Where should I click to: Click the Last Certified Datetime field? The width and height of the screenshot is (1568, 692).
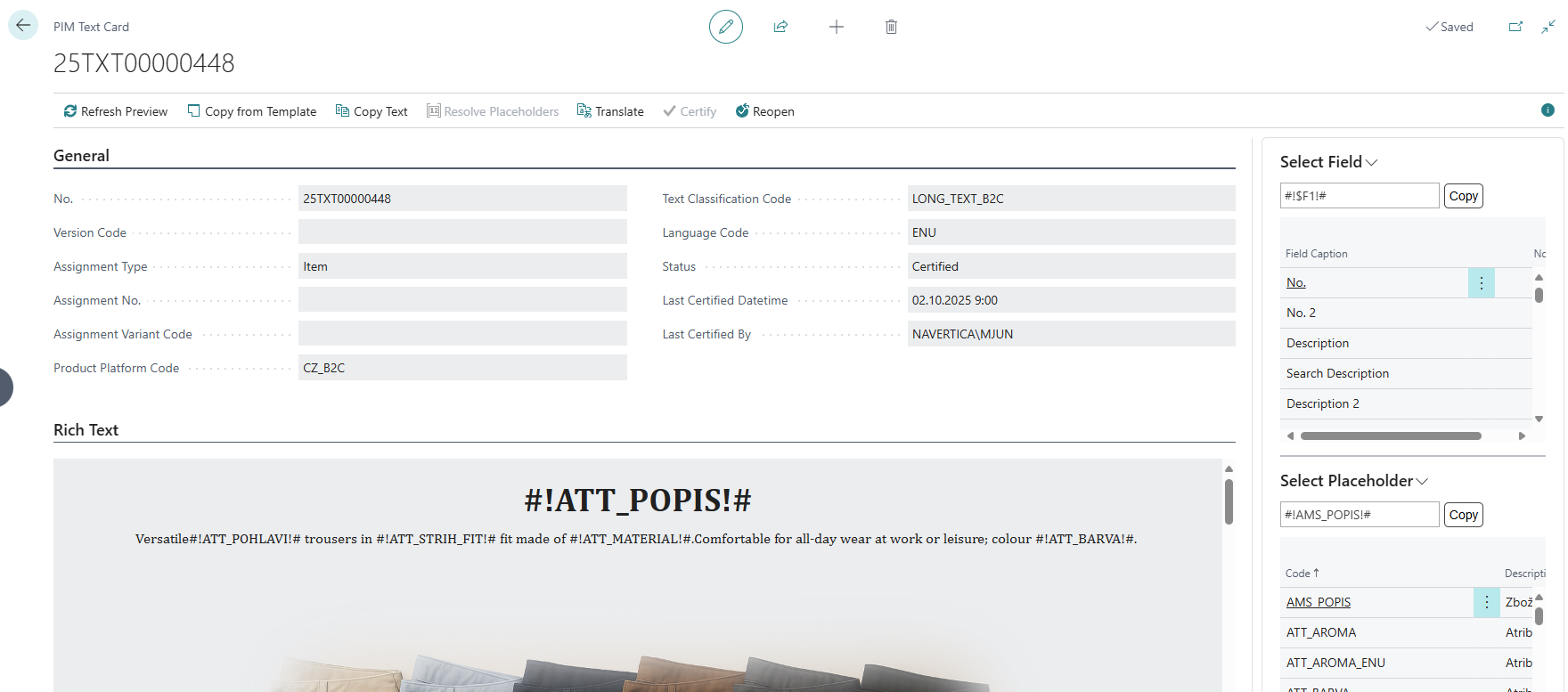click(1071, 300)
